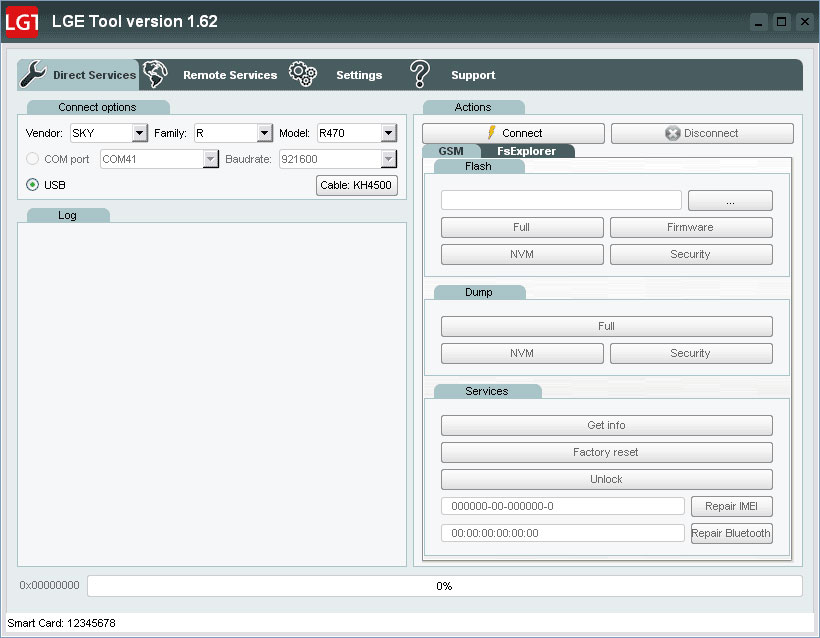820x638 pixels.
Task: Click the browse file button with ellipsis
Action: (730, 201)
